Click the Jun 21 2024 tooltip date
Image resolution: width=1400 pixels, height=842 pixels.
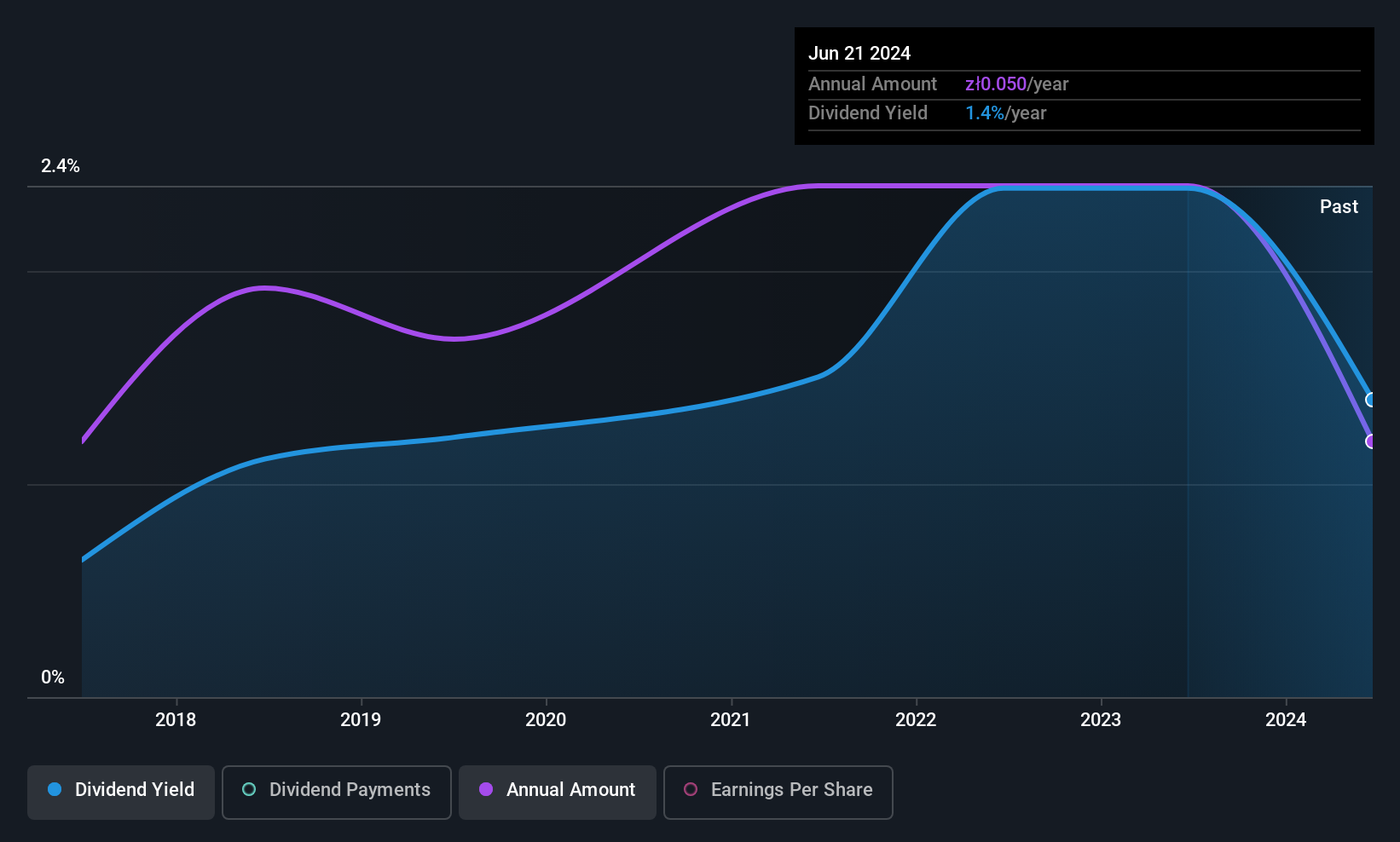[x=859, y=53]
